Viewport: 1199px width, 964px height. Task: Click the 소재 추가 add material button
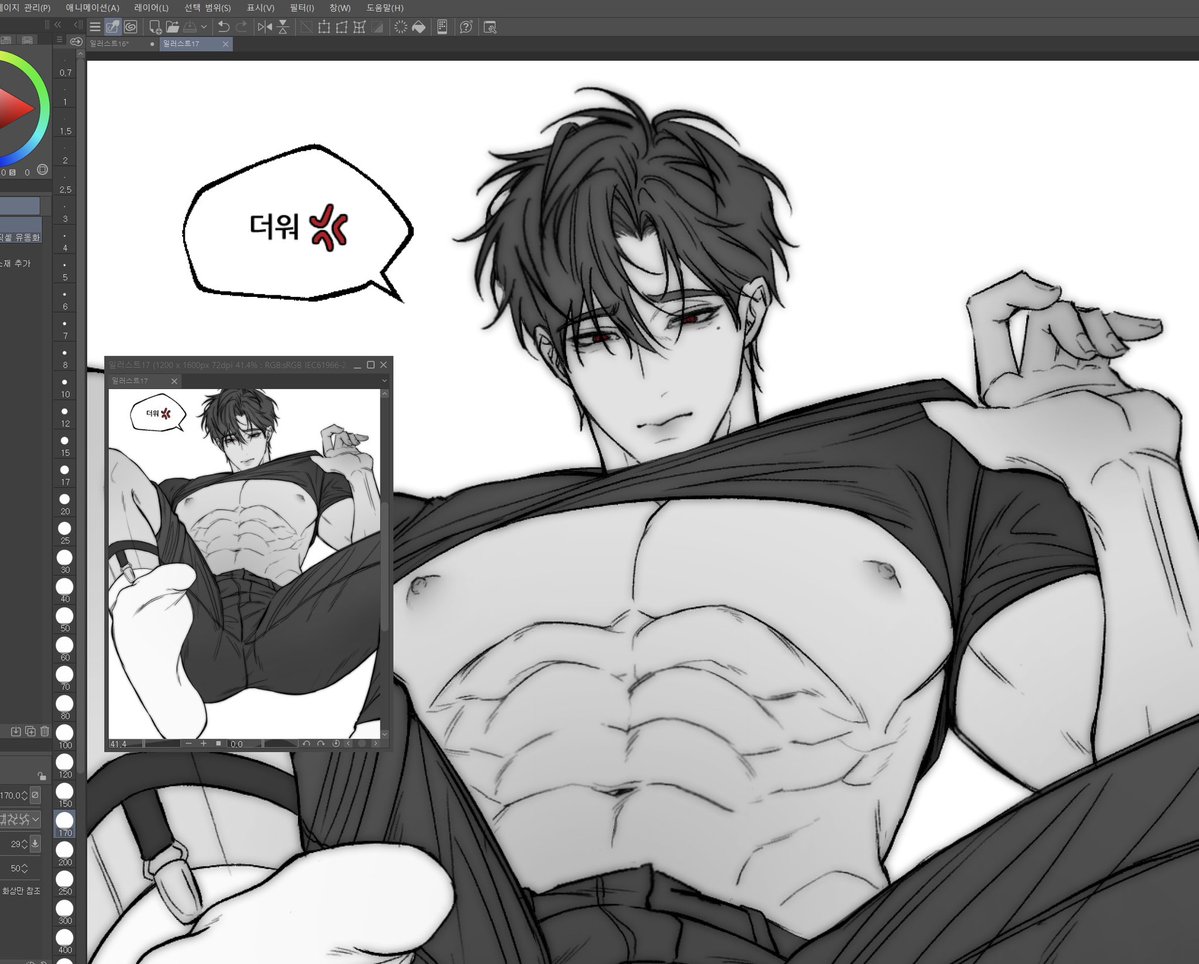(15, 264)
